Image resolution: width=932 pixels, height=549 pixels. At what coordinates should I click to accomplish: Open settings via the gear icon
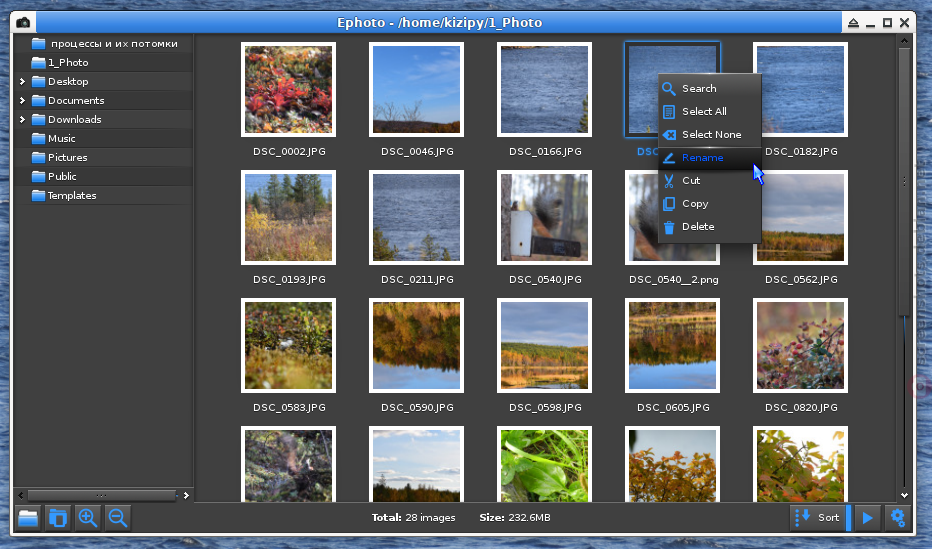[x=898, y=518]
